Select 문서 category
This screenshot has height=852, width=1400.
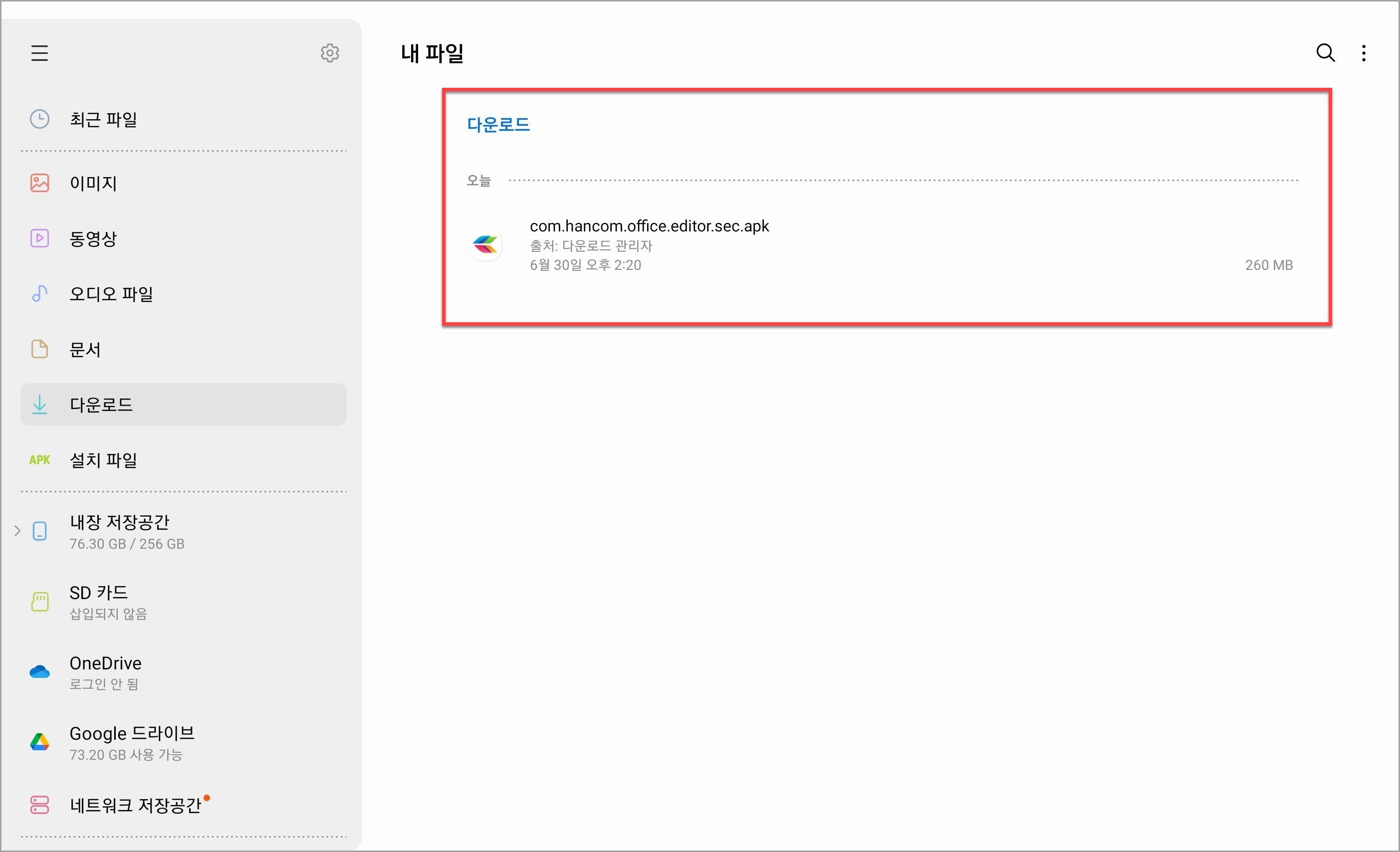click(x=184, y=349)
